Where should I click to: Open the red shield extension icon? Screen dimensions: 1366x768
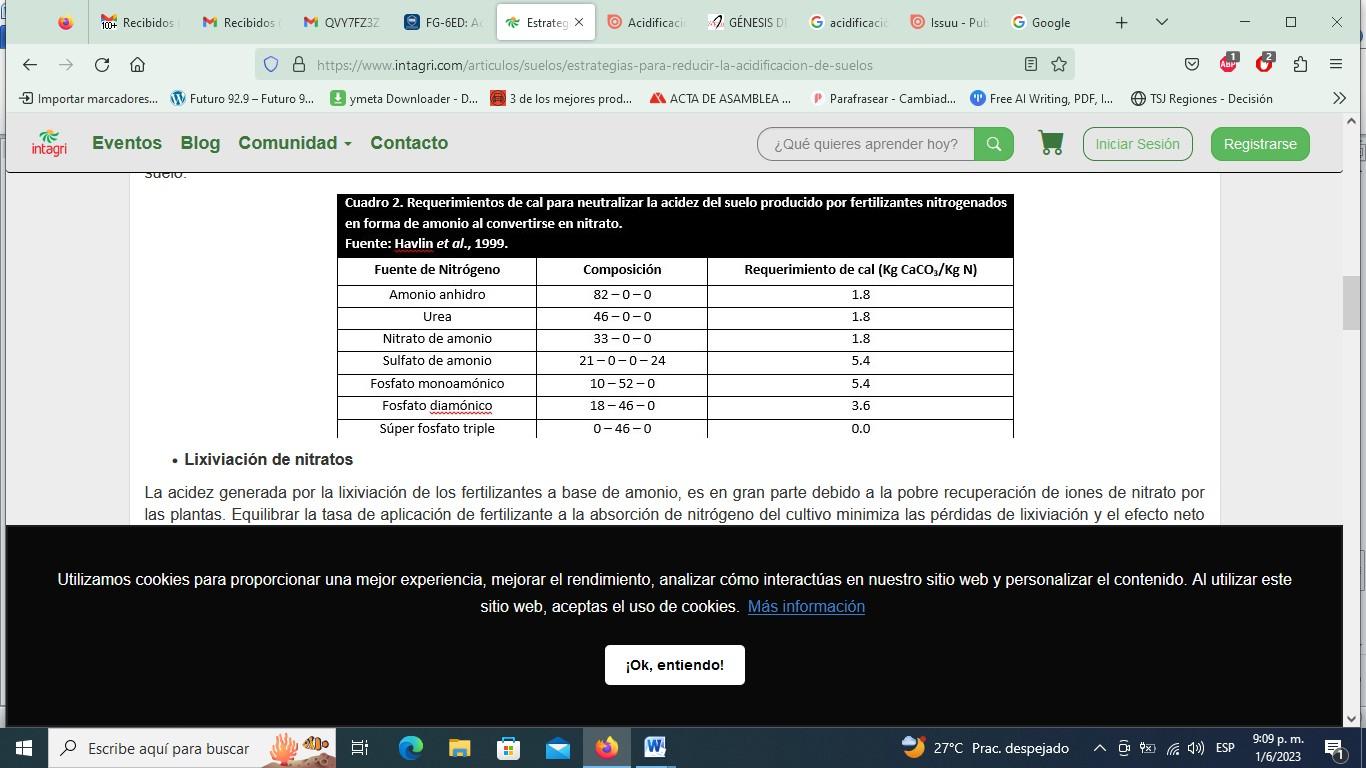(1264, 64)
